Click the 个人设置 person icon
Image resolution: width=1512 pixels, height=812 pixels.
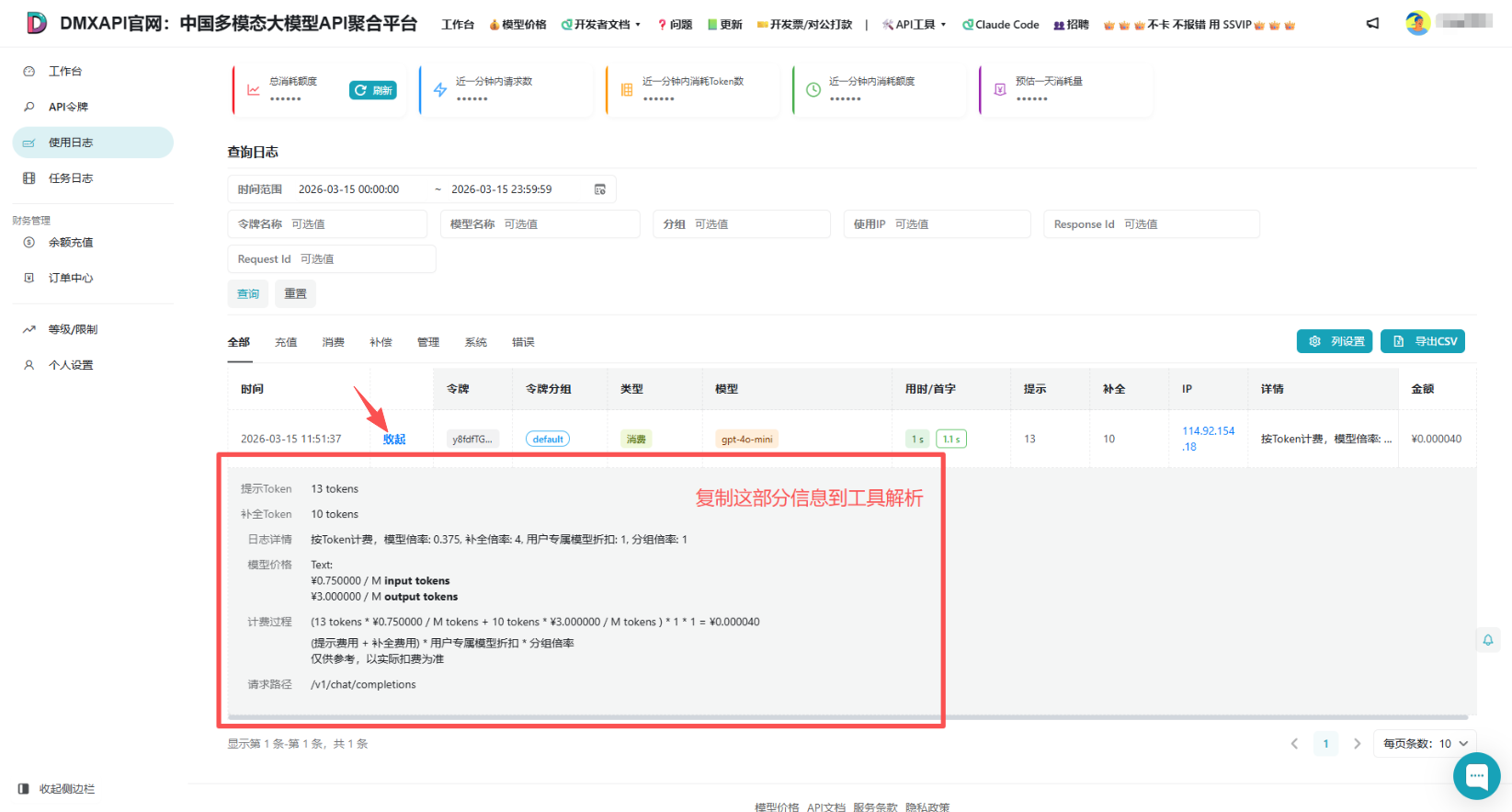coord(29,365)
